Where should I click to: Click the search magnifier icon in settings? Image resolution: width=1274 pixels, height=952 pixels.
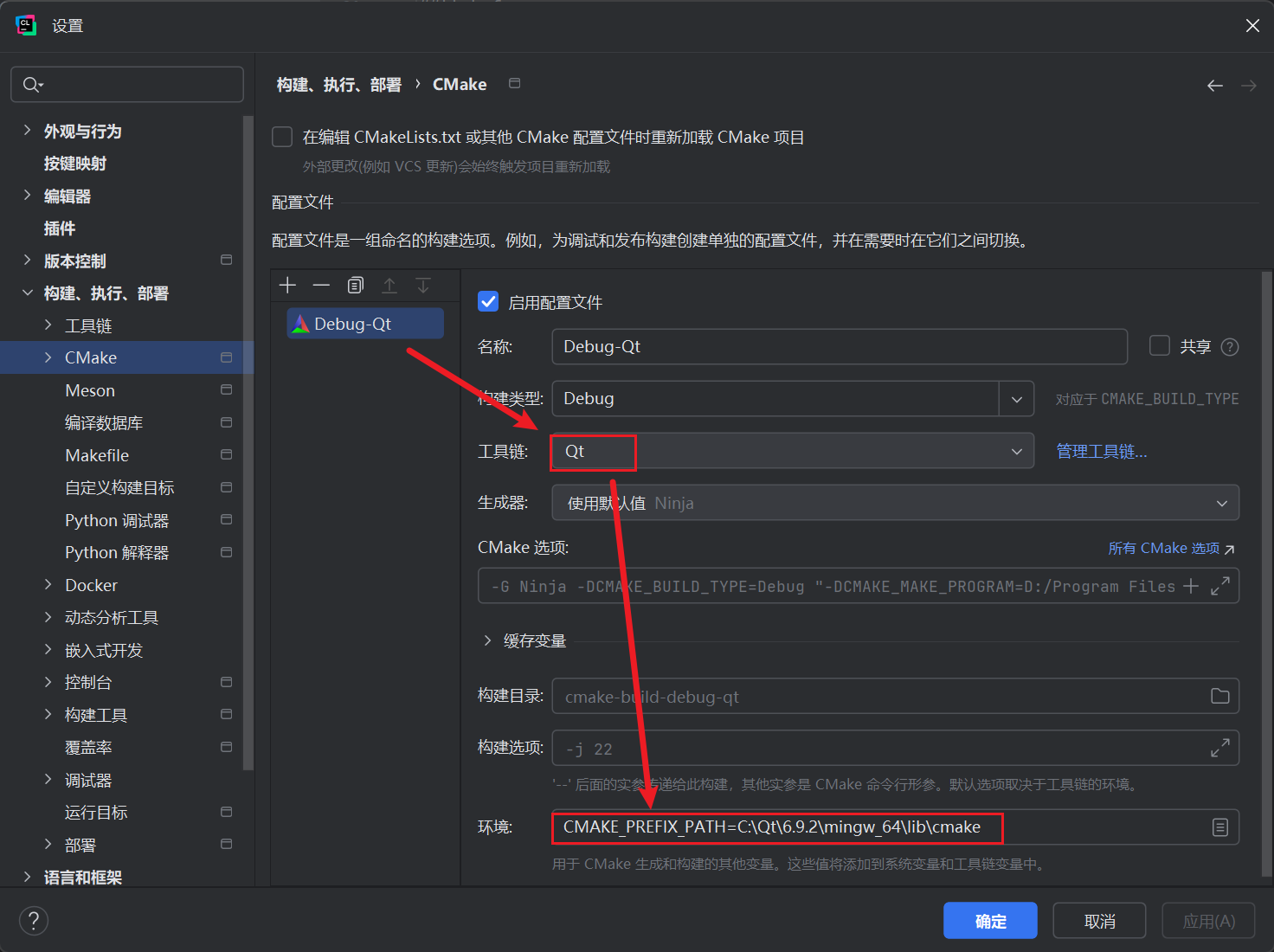click(32, 84)
